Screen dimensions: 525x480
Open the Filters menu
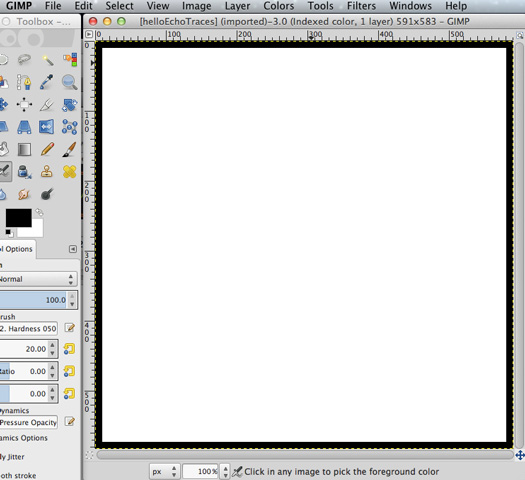point(361,6)
